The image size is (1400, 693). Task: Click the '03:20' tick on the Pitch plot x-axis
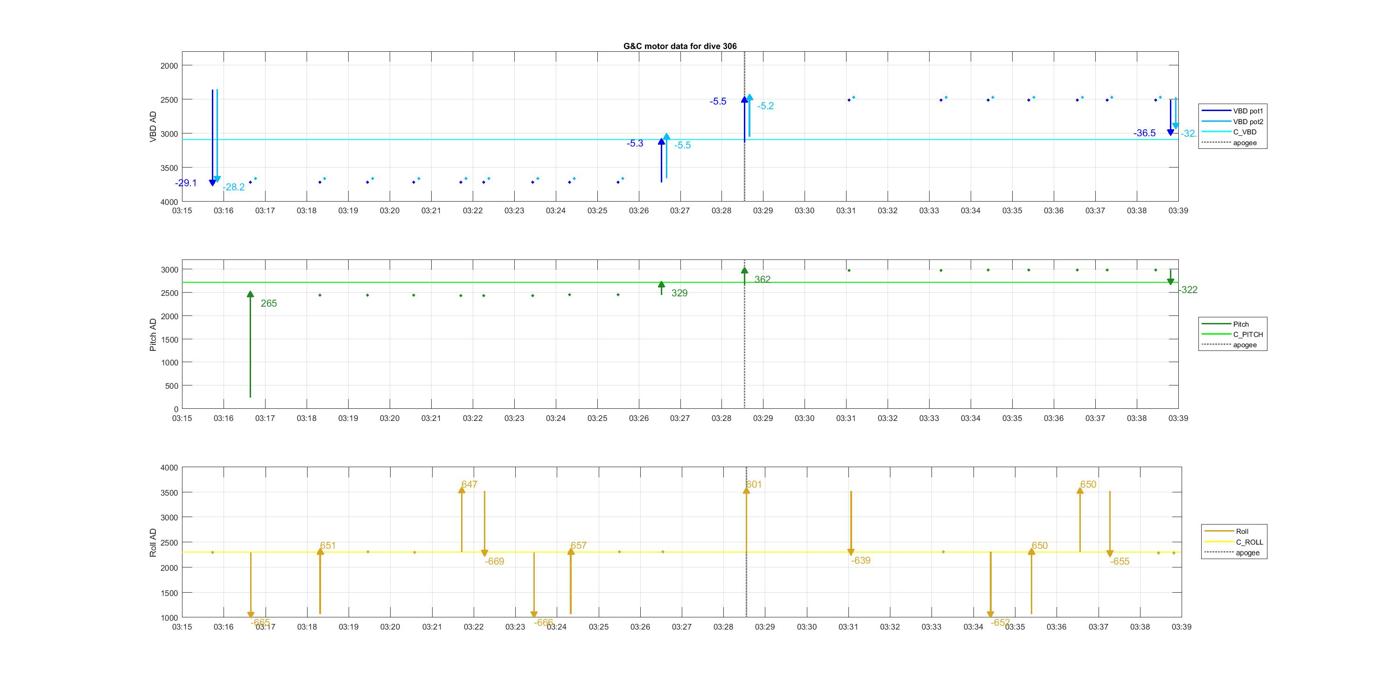(x=389, y=419)
